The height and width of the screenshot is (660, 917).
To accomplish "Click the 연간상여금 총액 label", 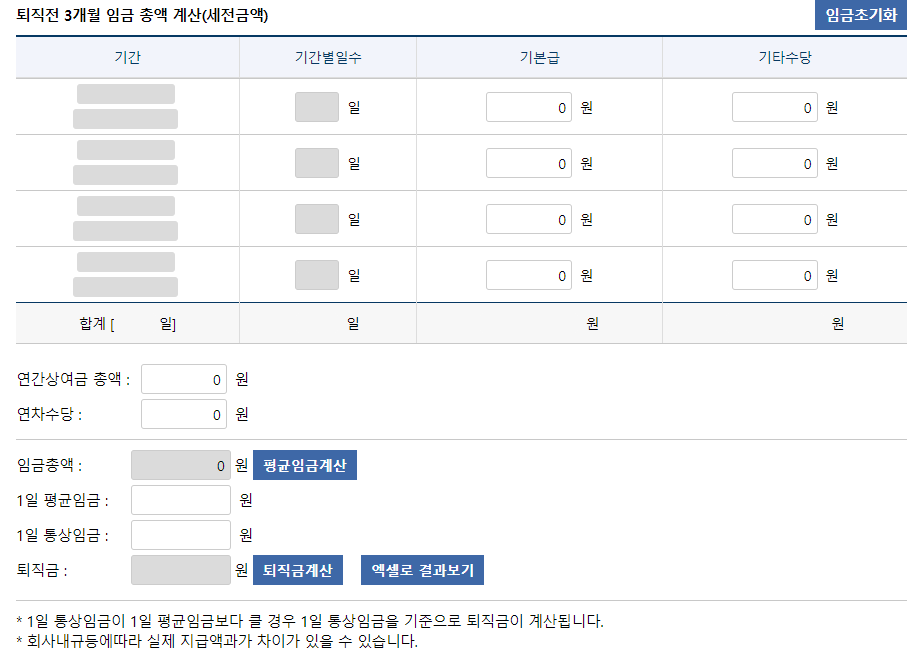I will (x=73, y=379).
